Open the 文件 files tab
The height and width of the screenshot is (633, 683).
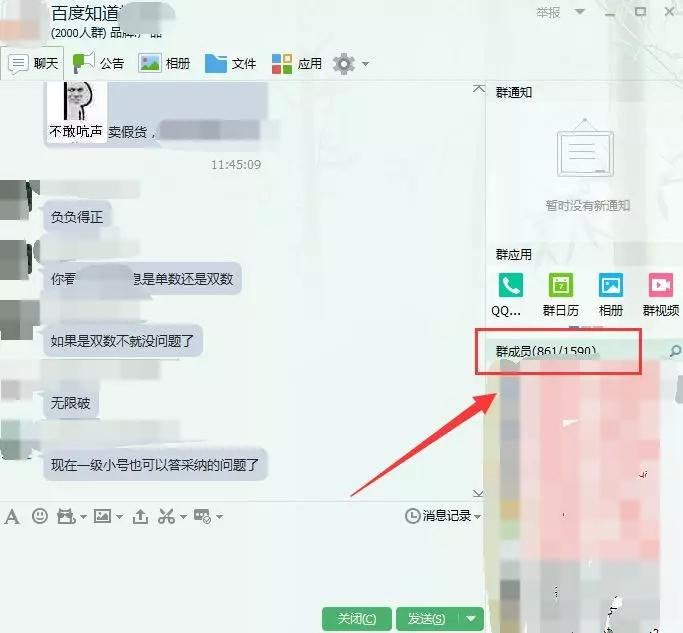(x=230, y=64)
